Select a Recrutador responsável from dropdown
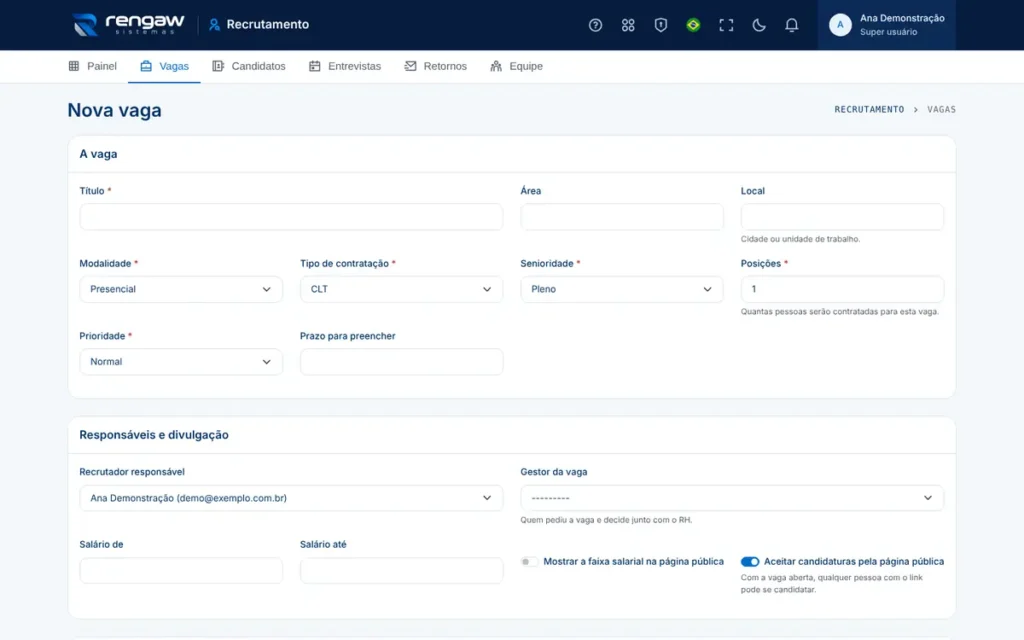The image size is (1024, 640). click(x=291, y=498)
